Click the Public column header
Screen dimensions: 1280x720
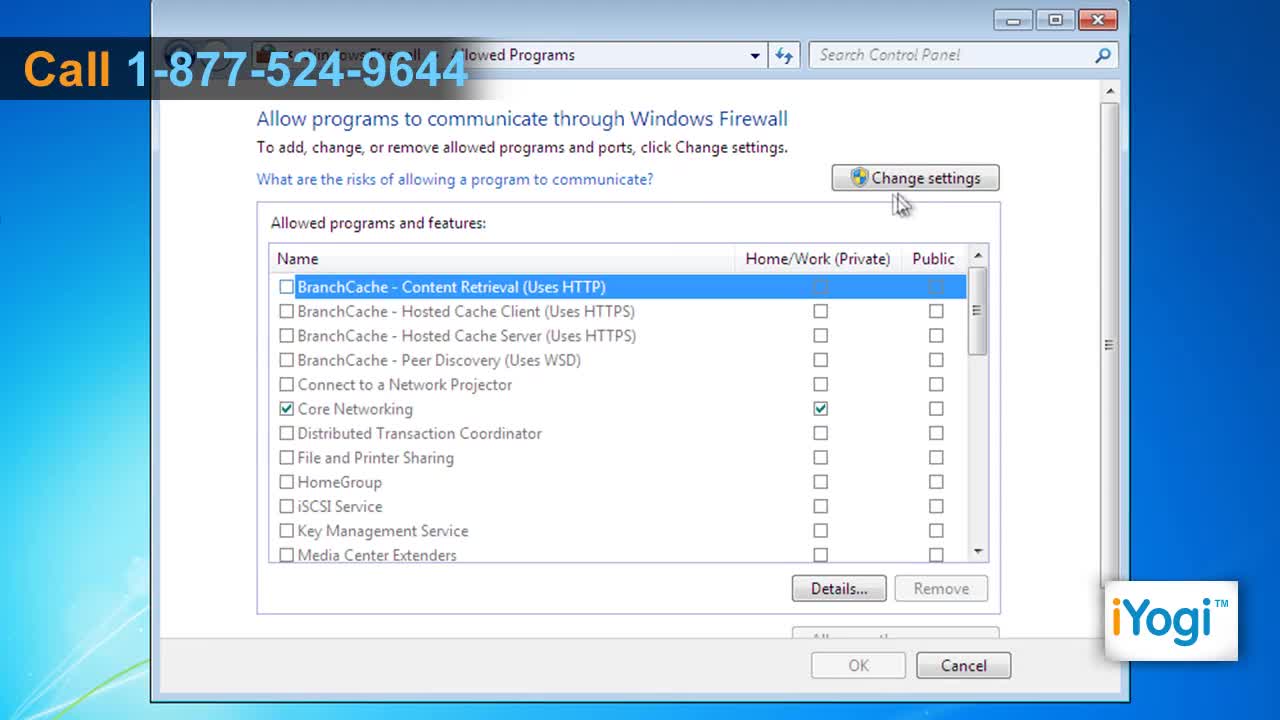[x=933, y=259]
